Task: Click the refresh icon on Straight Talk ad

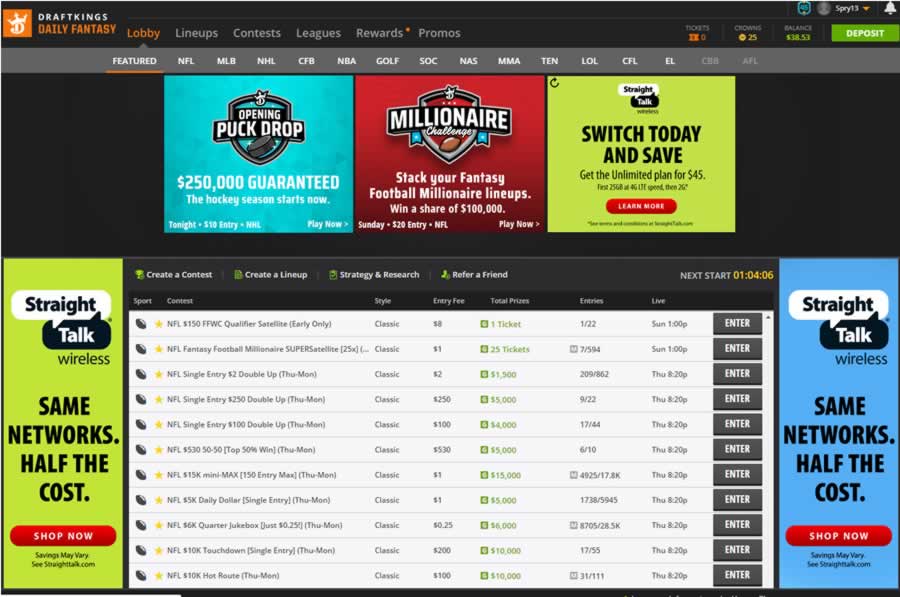Action: tap(554, 83)
